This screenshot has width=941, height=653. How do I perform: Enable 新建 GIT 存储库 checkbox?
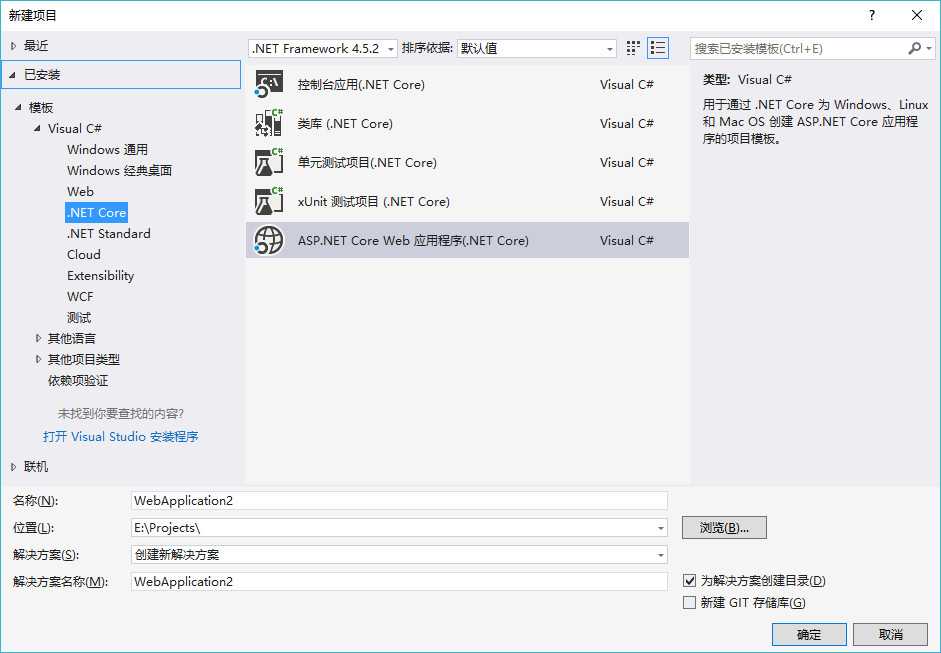pos(690,602)
